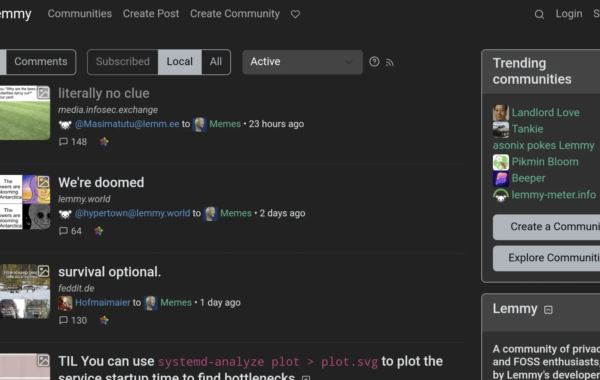Click Landlord Love community avatar
The height and width of the screenshot is (380, 600).
click(x=501, y=113)
